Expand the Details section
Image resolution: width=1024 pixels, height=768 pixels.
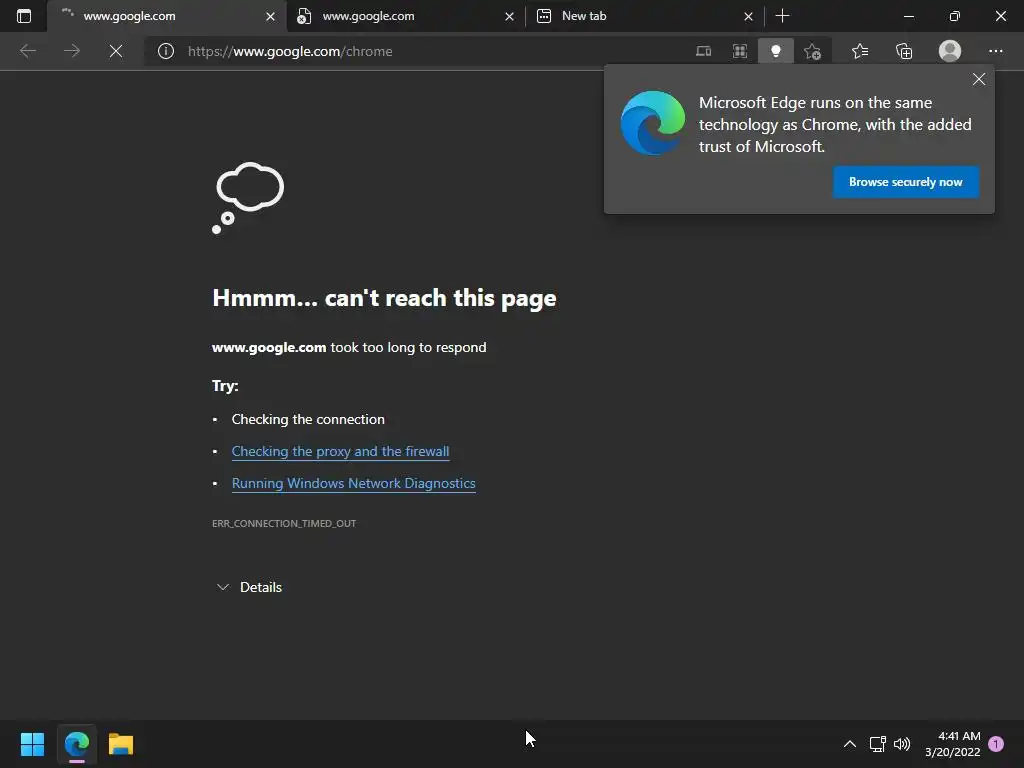pyautogui.click(x=249, y=587)
